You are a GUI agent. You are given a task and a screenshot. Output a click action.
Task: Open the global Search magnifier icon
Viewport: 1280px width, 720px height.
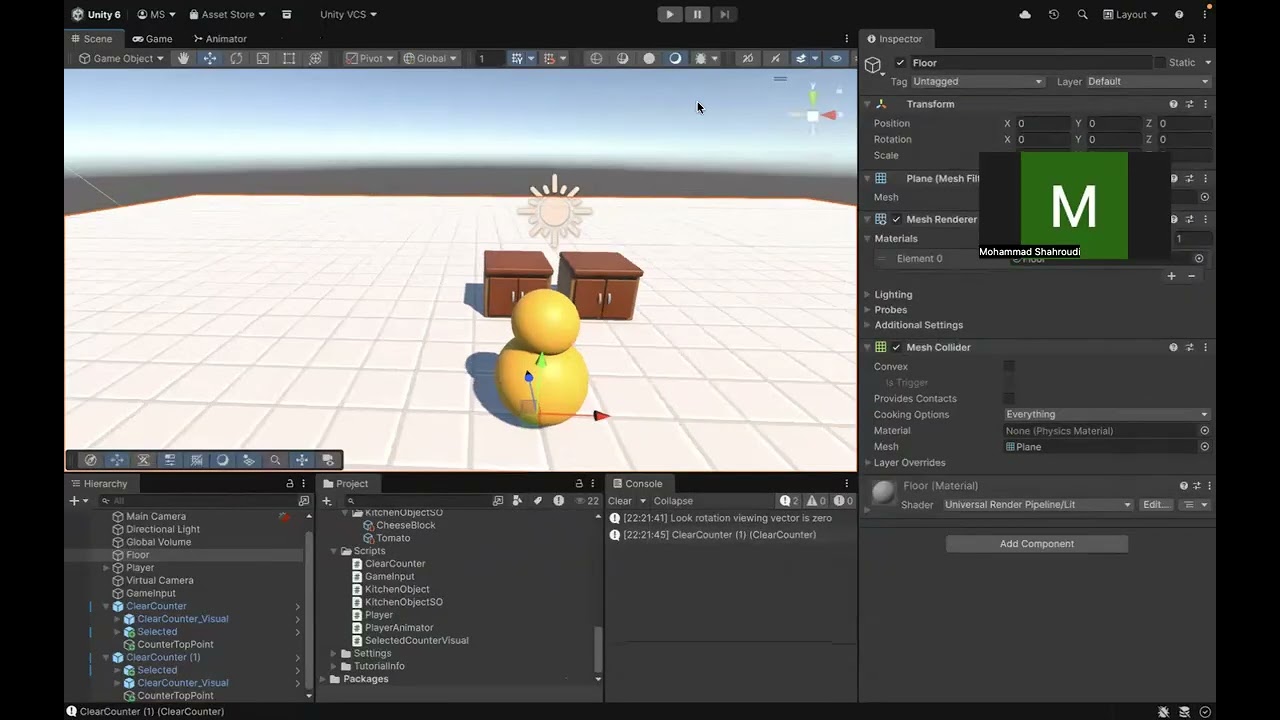point(1082,14)
